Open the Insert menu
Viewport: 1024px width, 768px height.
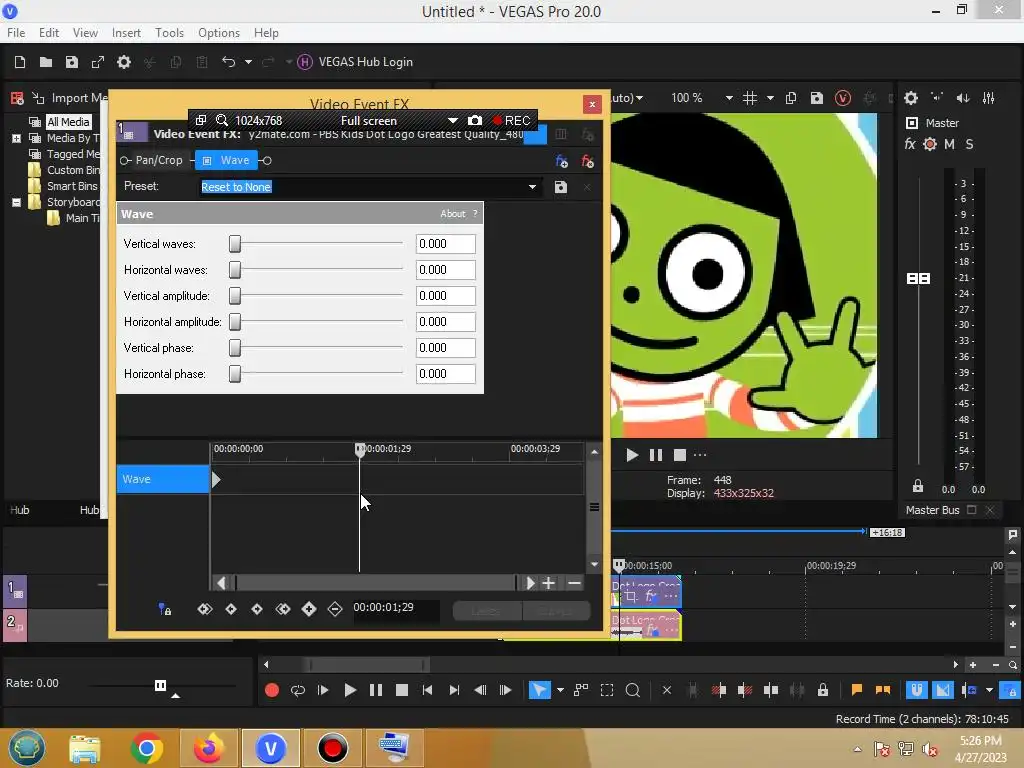[x=126, y=33]
